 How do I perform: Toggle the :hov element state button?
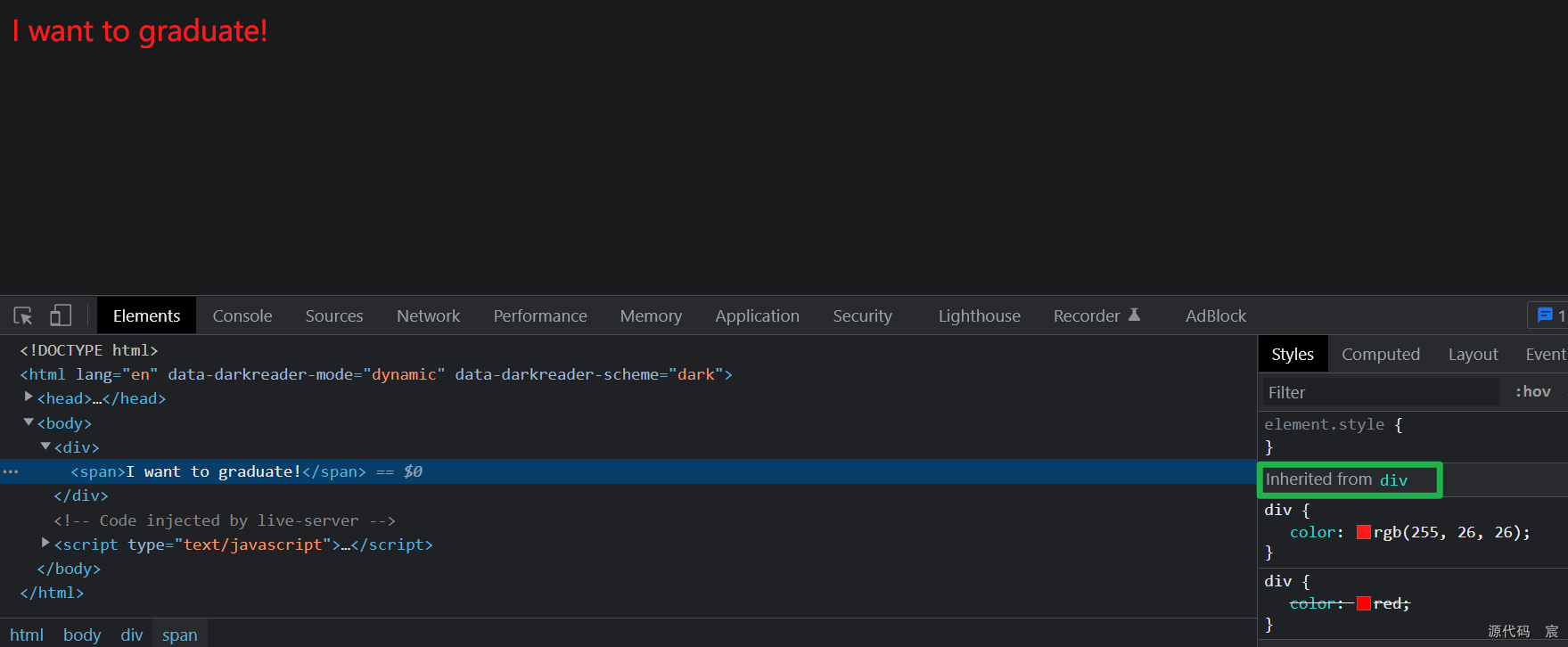coord(1533,391)
